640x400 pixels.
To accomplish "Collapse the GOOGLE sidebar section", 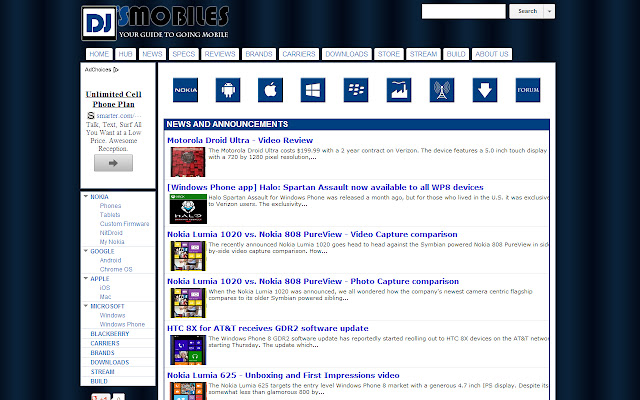I will 86,251.
